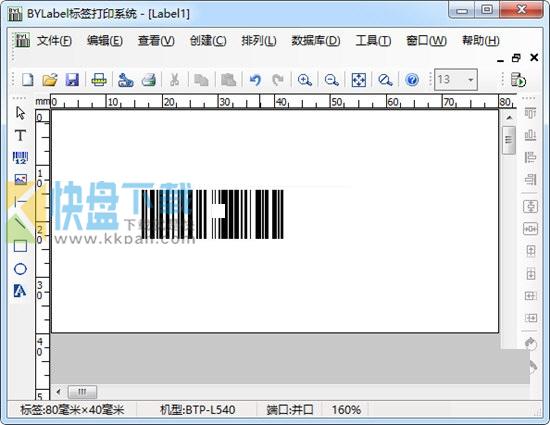Minimize the inner Label1 document window
550x425 pixels.
coord(501,60)
